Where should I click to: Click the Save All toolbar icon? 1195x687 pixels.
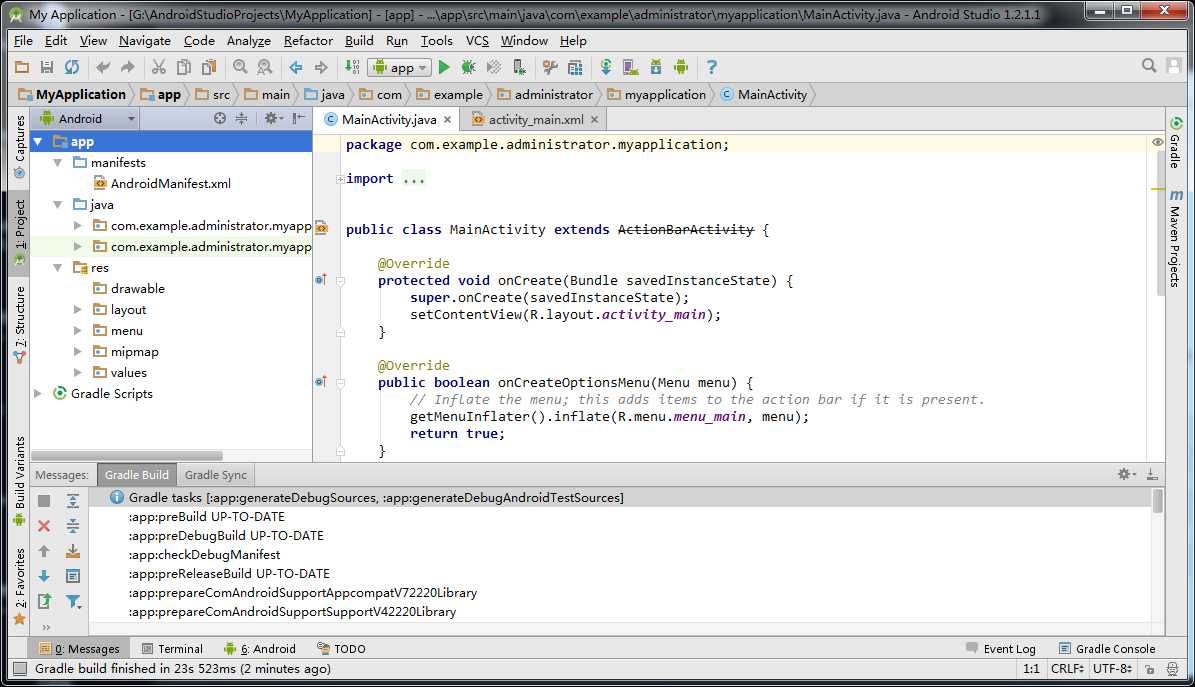tap(46, 67)
